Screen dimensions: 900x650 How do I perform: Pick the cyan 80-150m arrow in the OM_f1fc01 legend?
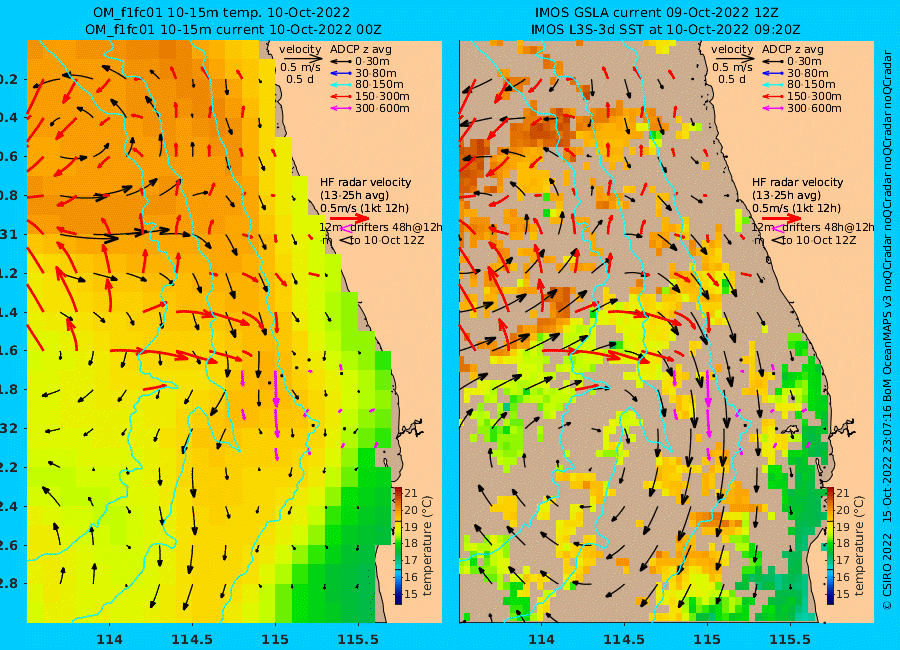pyautogui.click(x=341, y=84)
